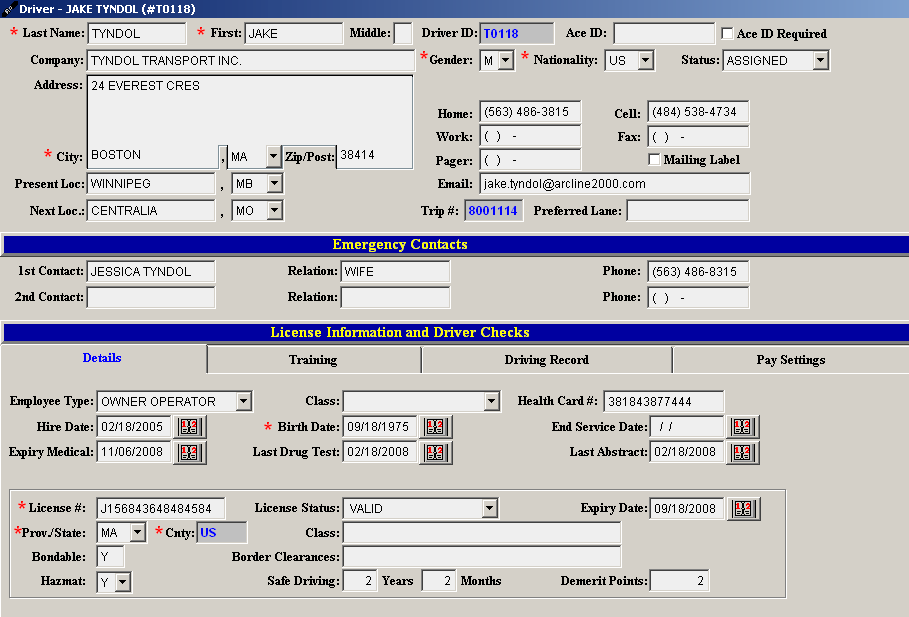Click the Cell phone field
The height and width of the screenshot is (617, 909).
click(698, 112)
